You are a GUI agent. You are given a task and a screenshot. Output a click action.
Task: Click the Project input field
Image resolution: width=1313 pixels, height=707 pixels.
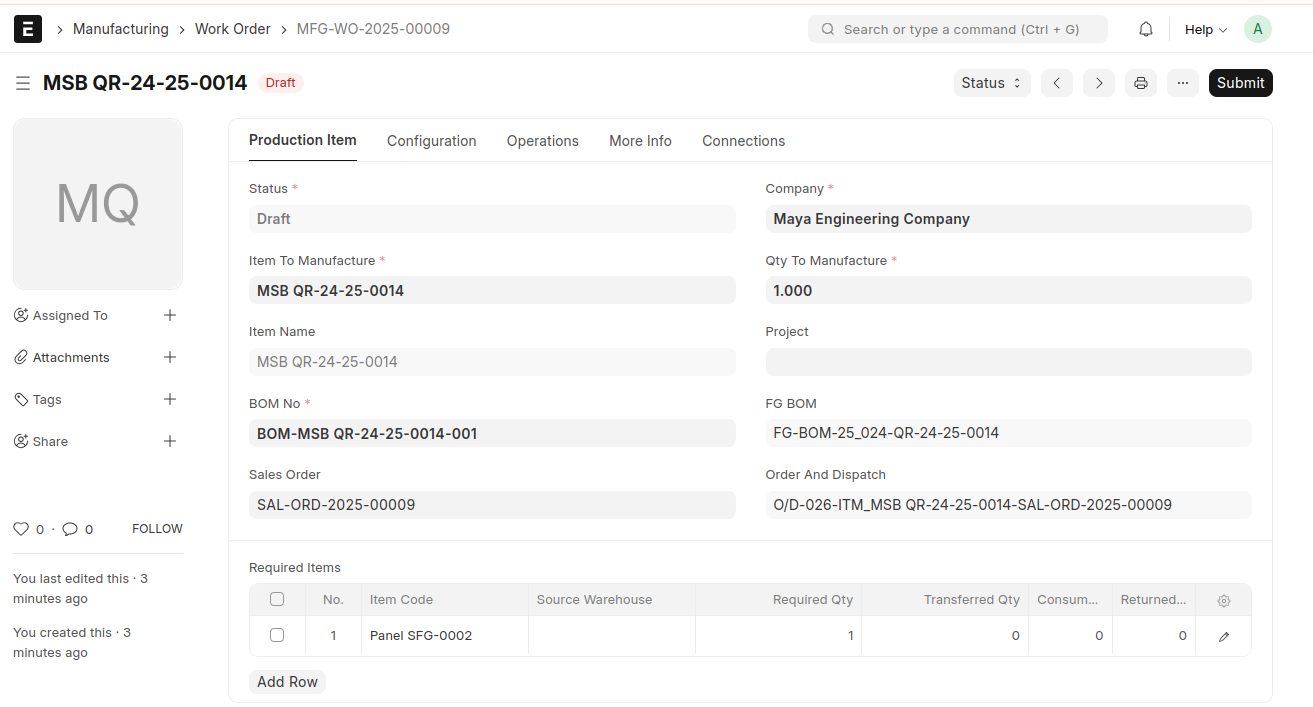tap(1008, 362)
